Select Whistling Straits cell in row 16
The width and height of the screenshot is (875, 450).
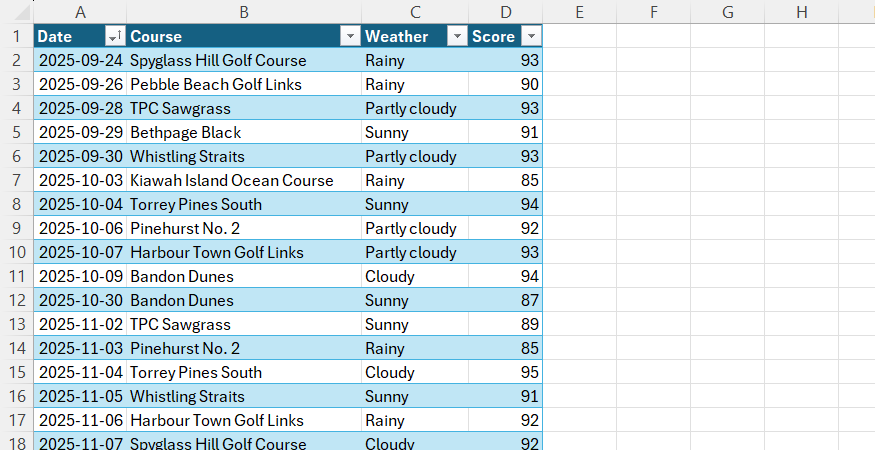[244, 396]
